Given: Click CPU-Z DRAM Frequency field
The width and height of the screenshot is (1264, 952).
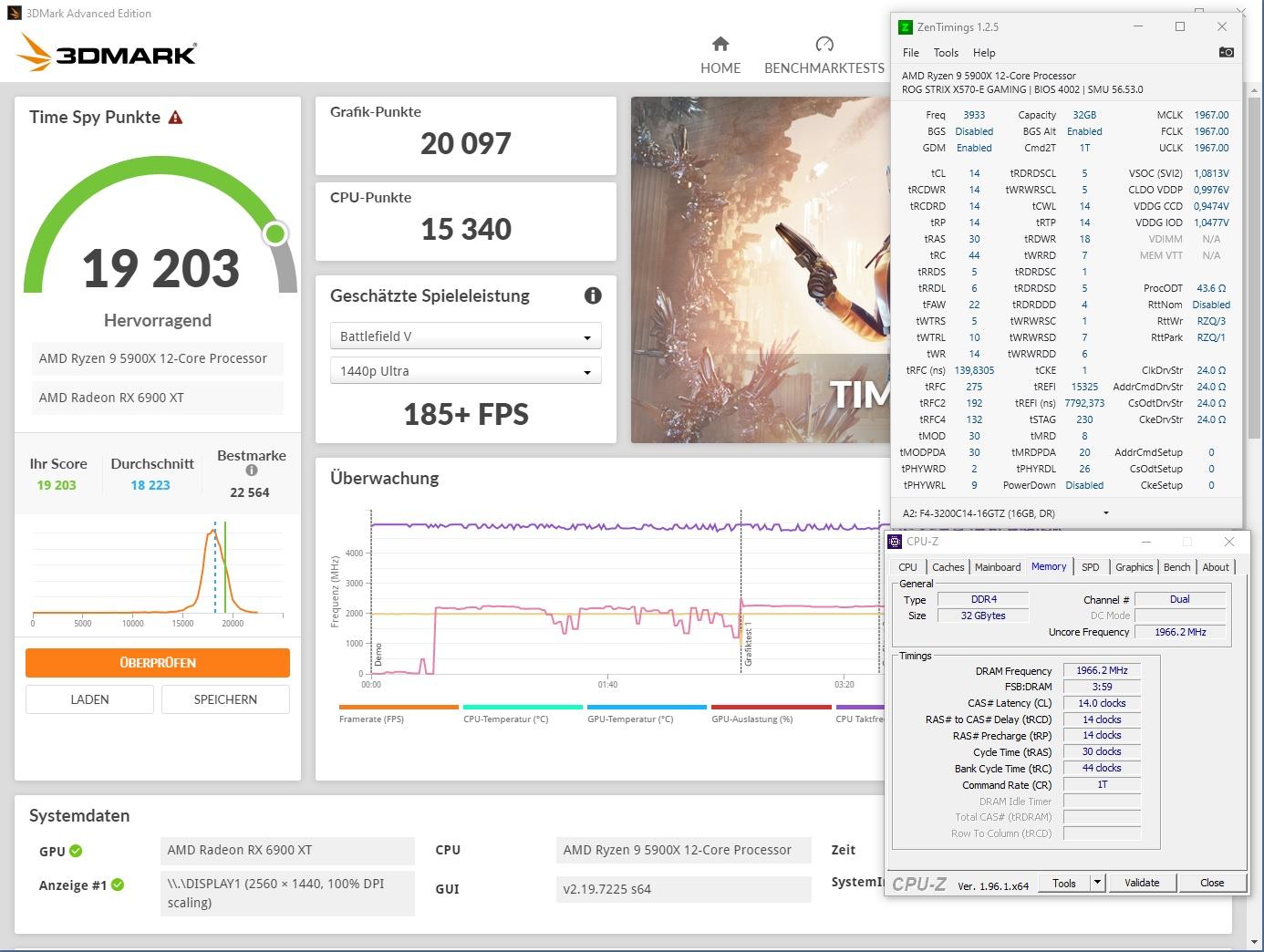Looking at the screenshot, I should (x=1102, y=670).
